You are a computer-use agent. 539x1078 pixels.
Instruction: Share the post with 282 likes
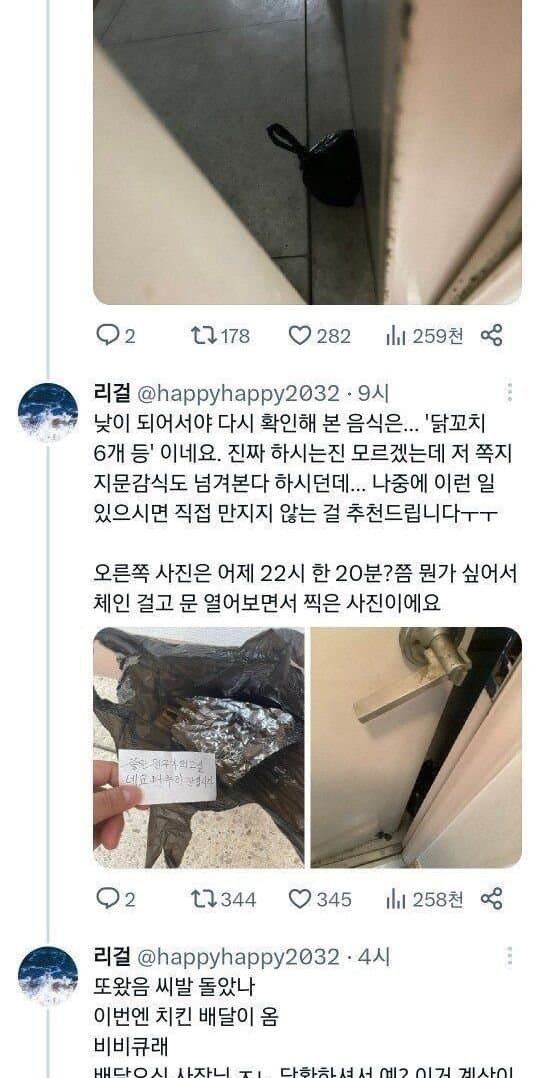coord(492,336)
